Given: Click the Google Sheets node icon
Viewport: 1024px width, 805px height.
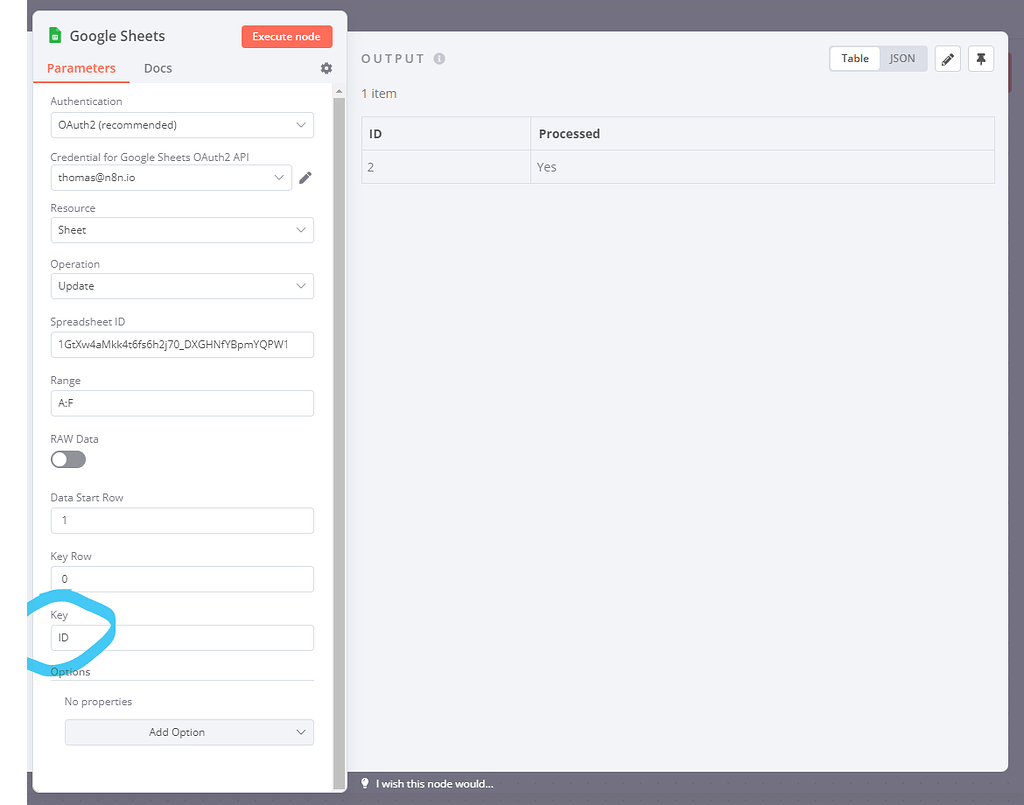Looking at the screenshot, I should pos(55,35).
